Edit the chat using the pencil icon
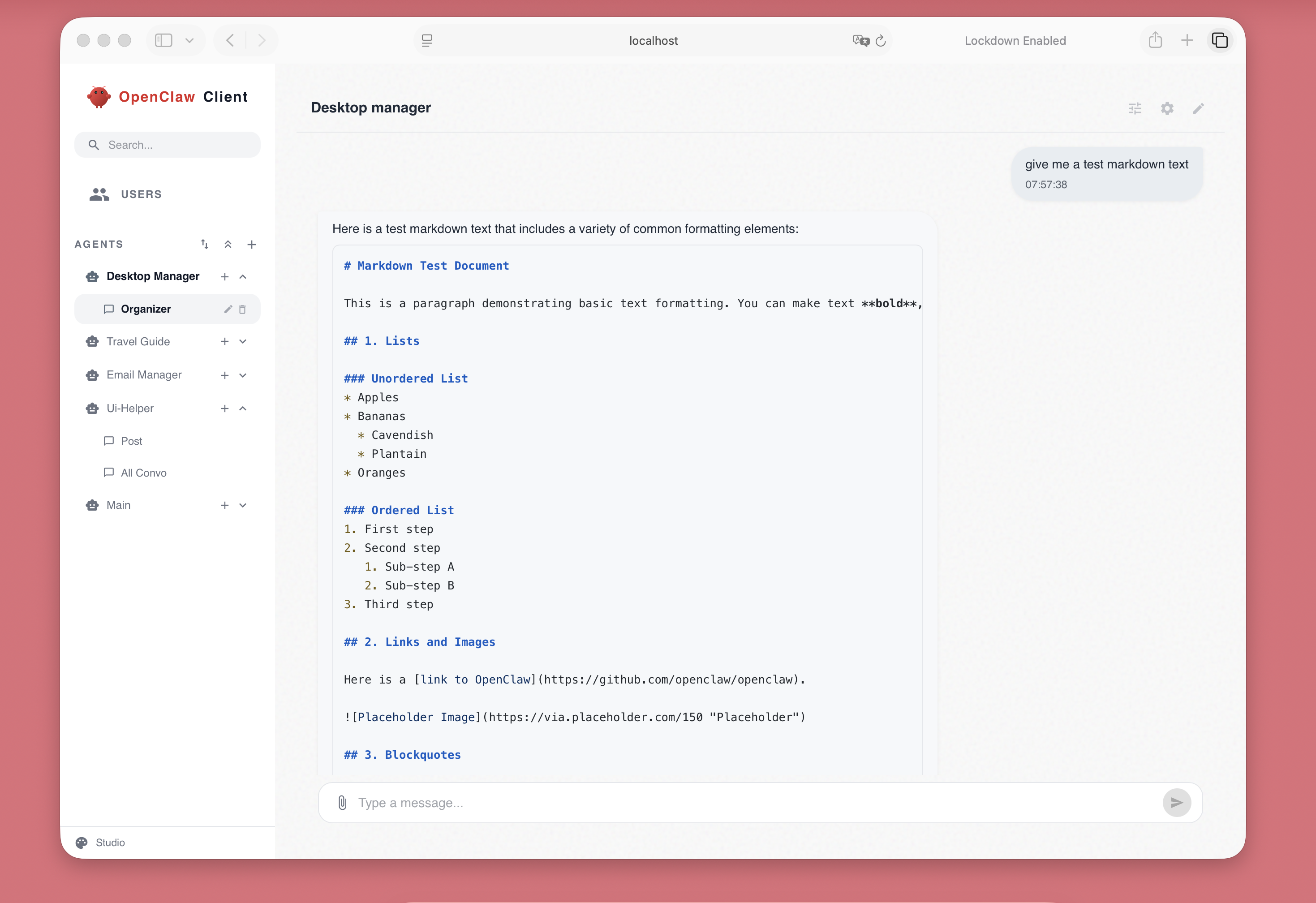This screenshot has height=903, width=1316. click(x=1198, y=108)
